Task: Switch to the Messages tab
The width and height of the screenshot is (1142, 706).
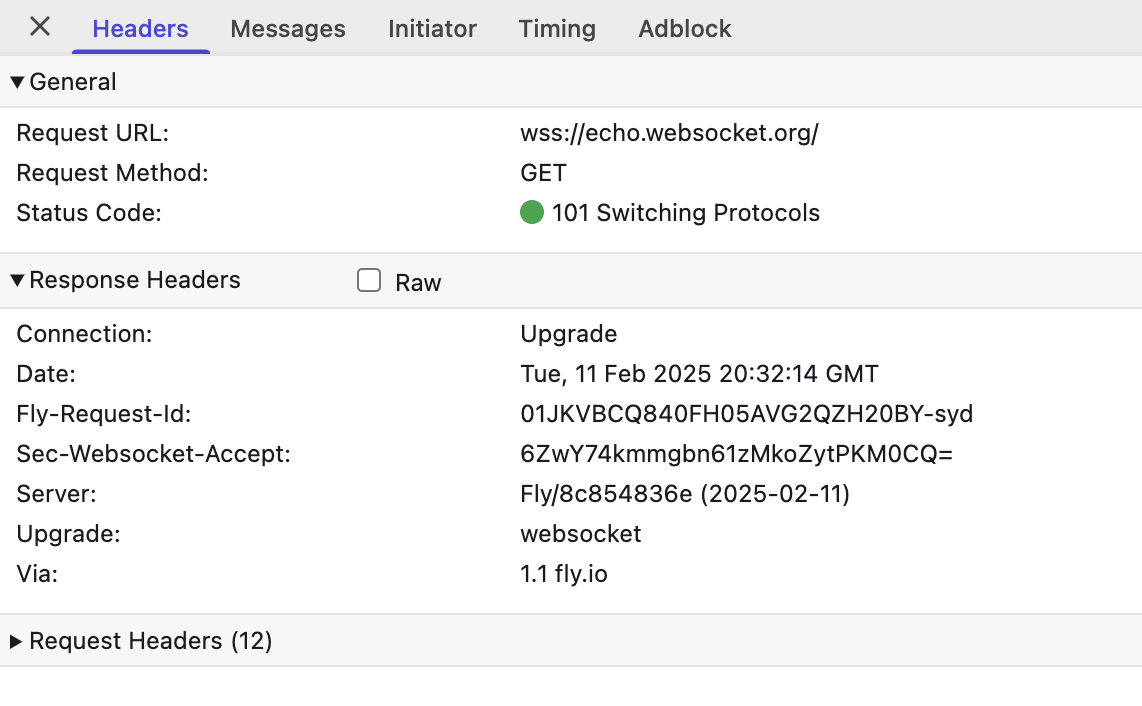Action: [288, 28]
